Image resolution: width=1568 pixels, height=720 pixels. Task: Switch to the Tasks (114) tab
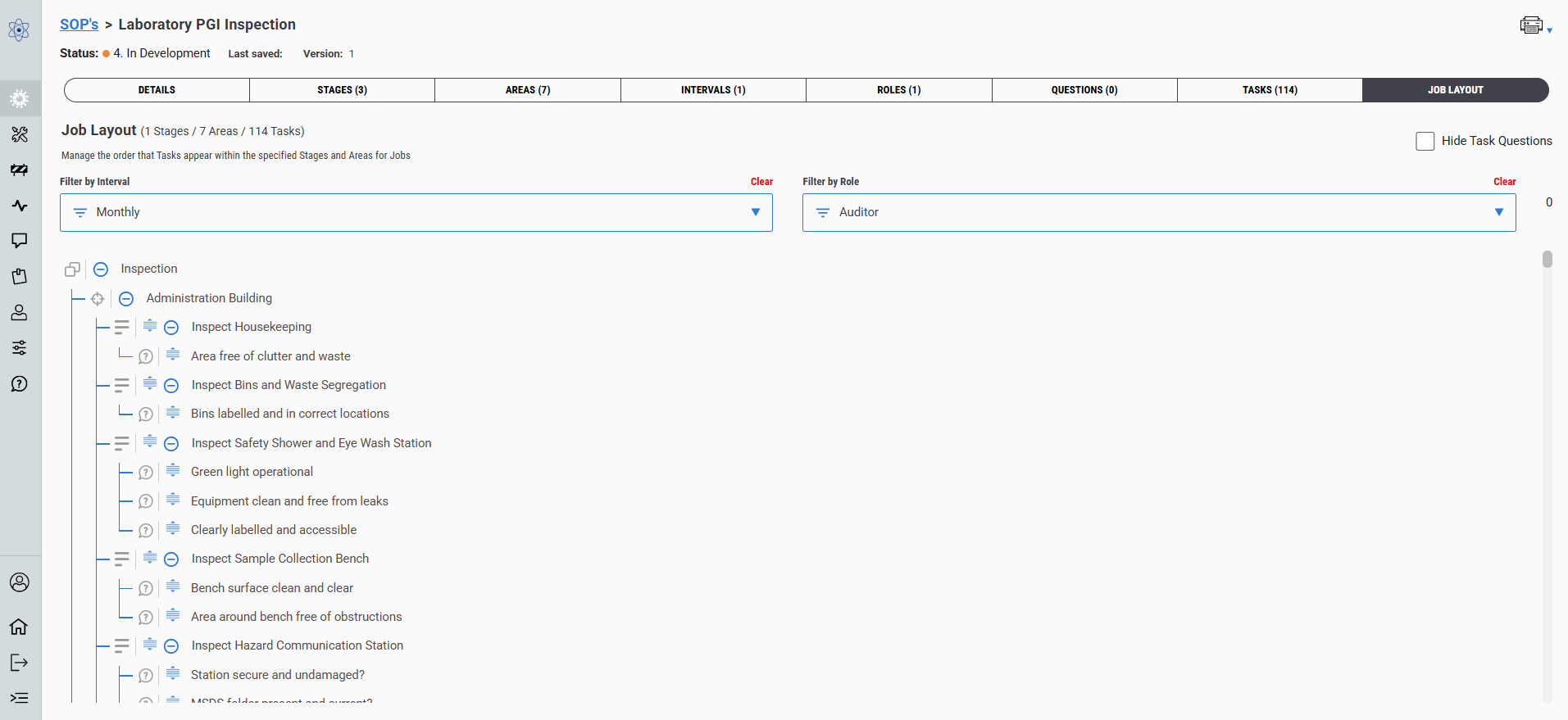(x=1269, y=90)
